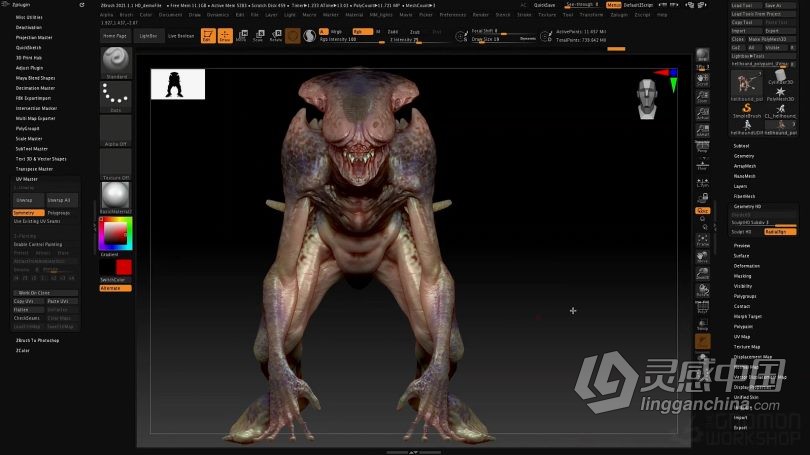The height and width of the screenshot is (455, 810).
Task: Open the LightBox button
Action: 148,36
